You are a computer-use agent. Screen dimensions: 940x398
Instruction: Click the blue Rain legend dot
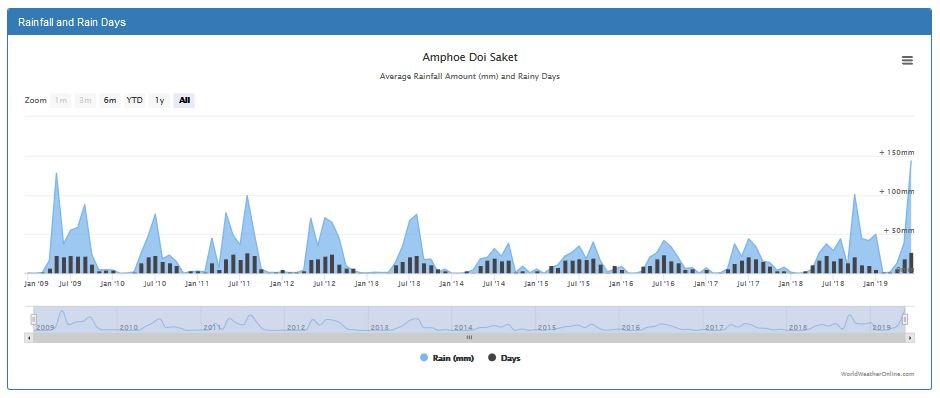(424, 358)
